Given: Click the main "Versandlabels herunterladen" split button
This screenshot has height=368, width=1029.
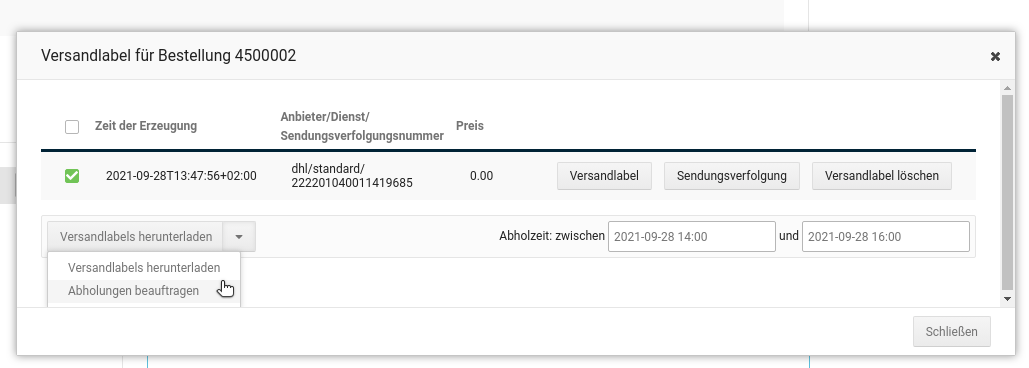Looking at the screenshot, I should pyautogui.click(x=135, y=236).
